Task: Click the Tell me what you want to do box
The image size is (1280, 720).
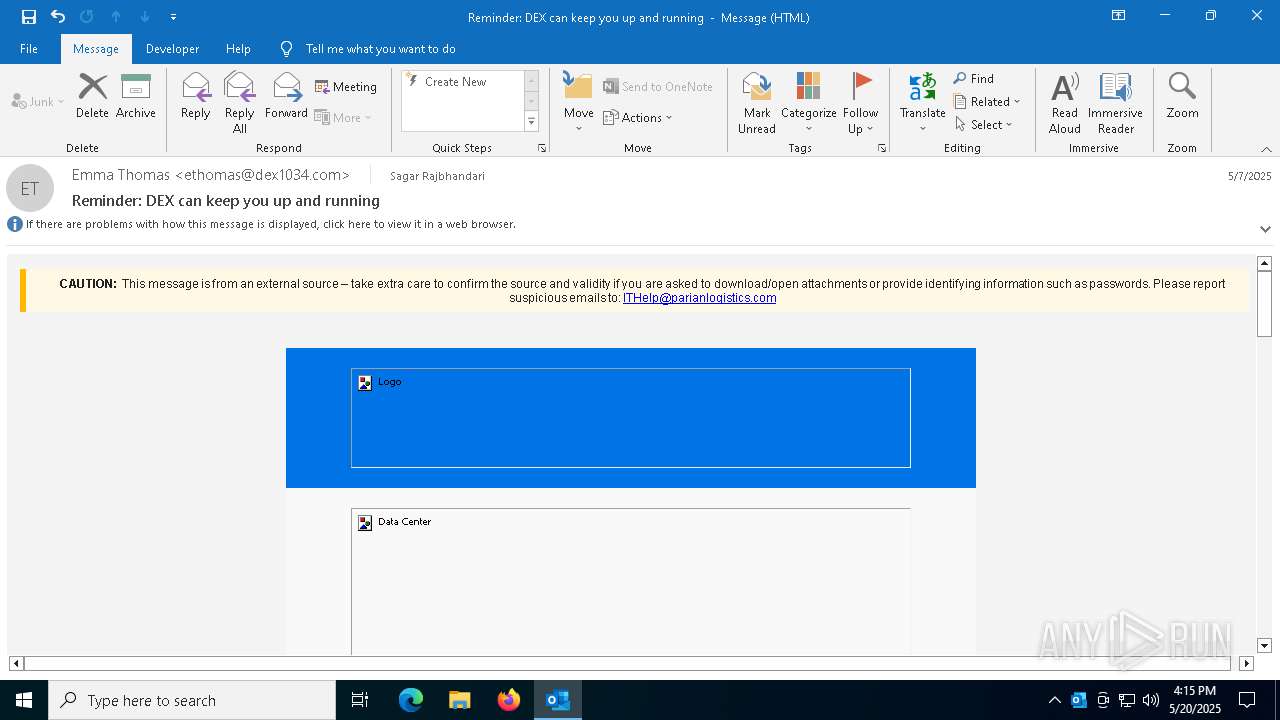Action: (x=380, y=49)
